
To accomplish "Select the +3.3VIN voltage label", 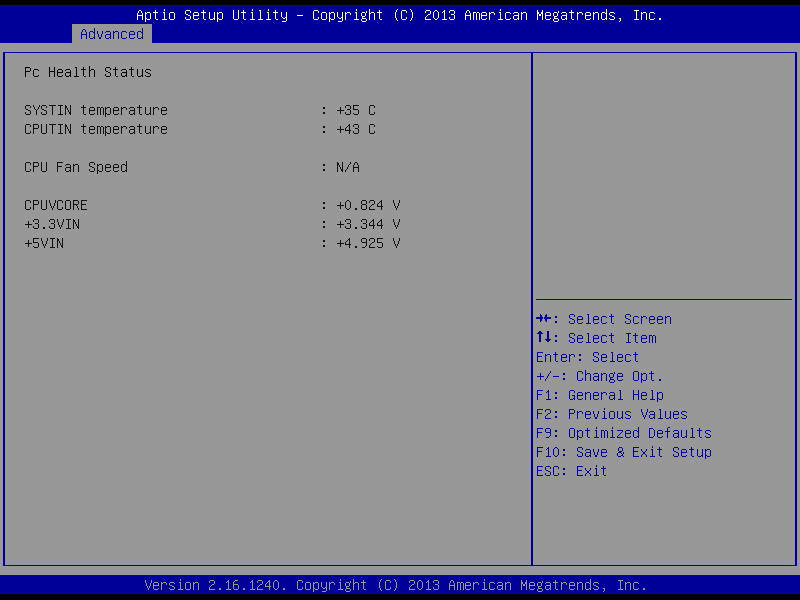I will pos(52,224).
